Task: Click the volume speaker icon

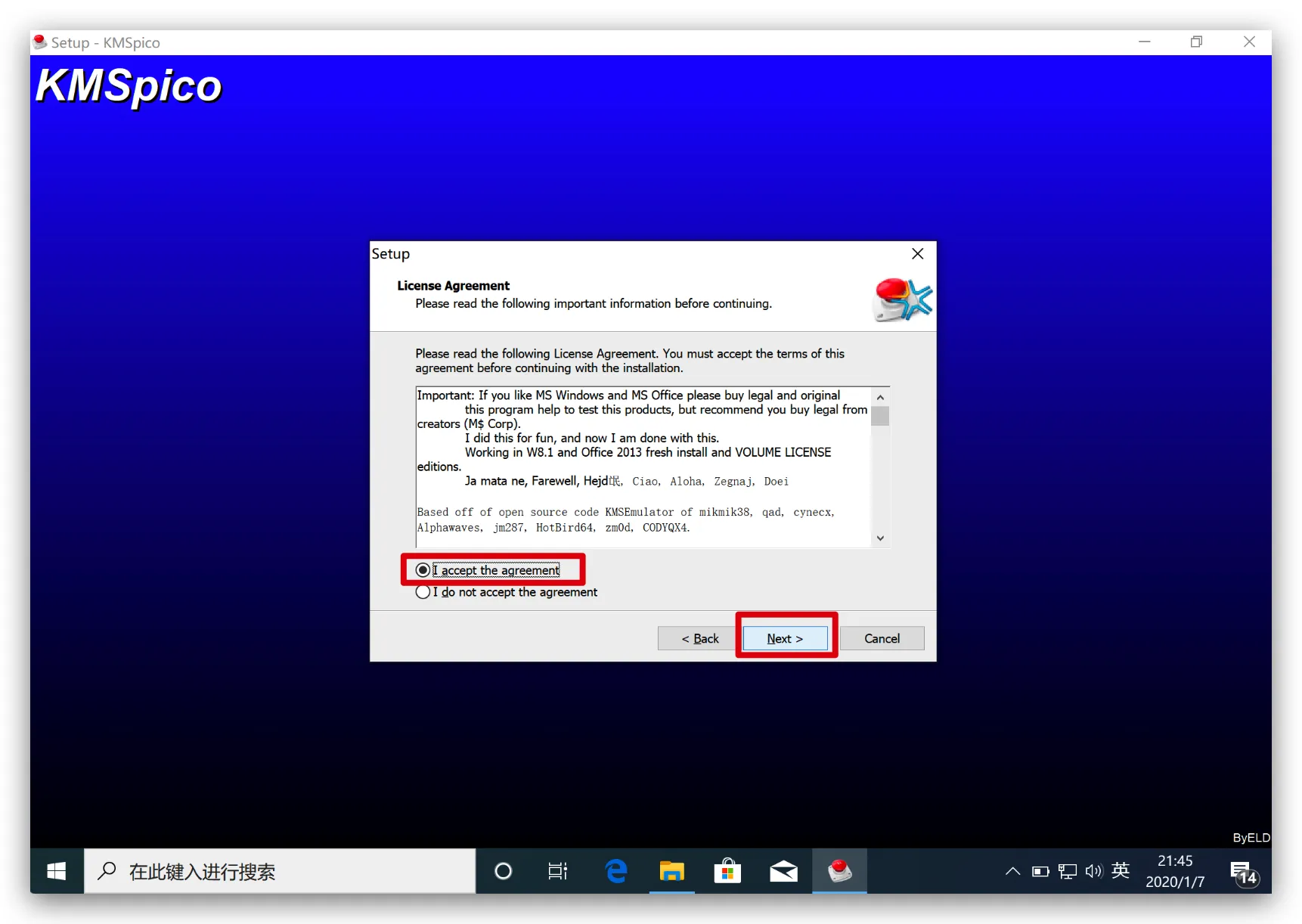Action: point(1094,871)
